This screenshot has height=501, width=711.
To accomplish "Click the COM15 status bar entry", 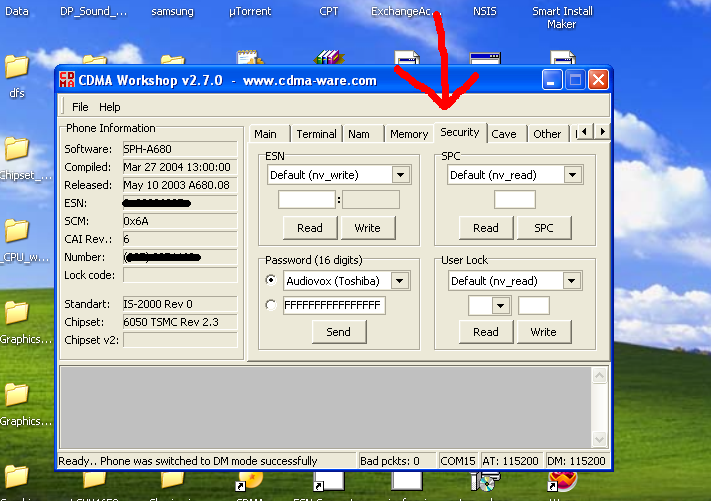I will click(458, 461).
